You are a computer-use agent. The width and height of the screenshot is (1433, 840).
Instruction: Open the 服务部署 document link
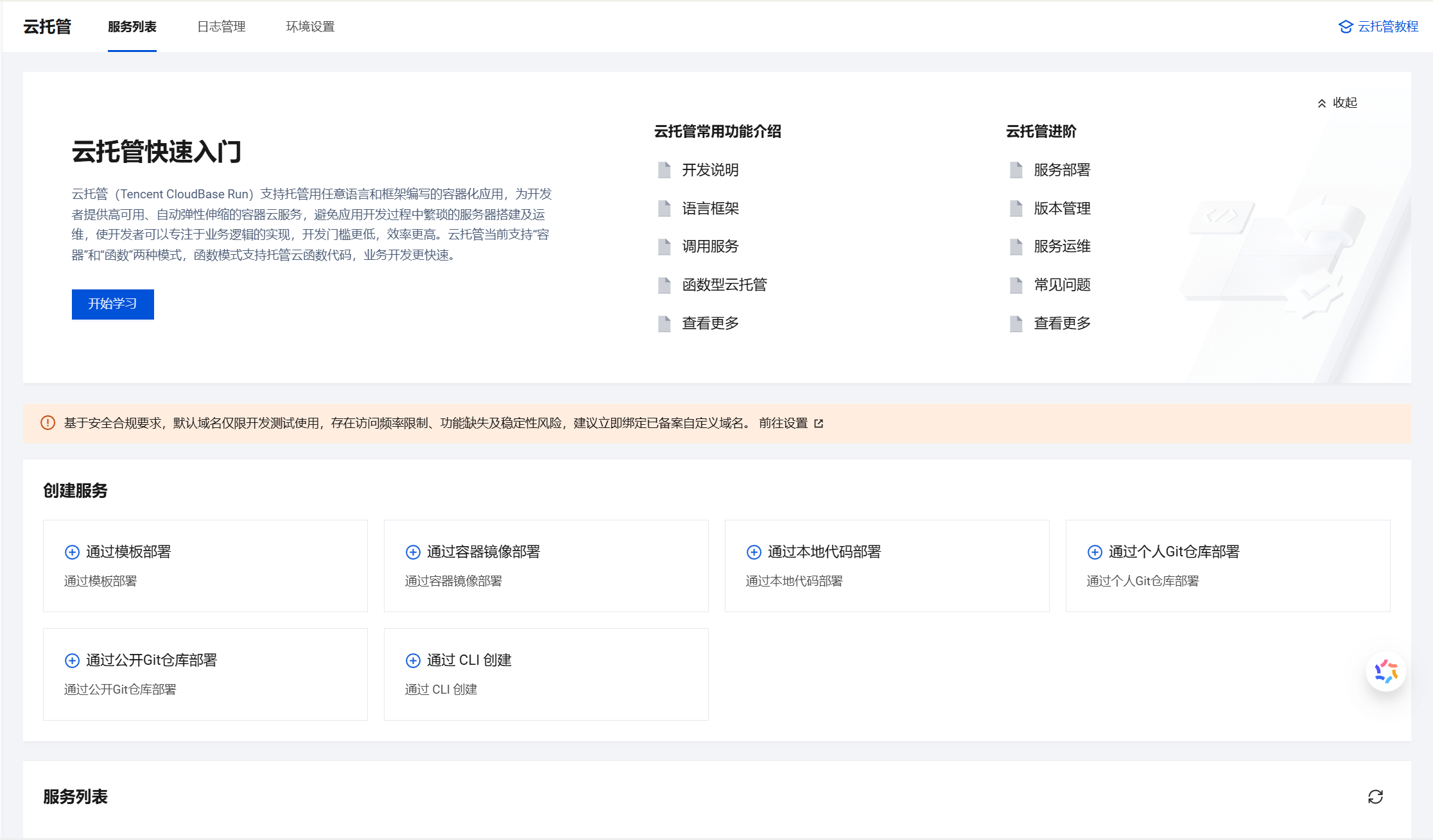1062,170
